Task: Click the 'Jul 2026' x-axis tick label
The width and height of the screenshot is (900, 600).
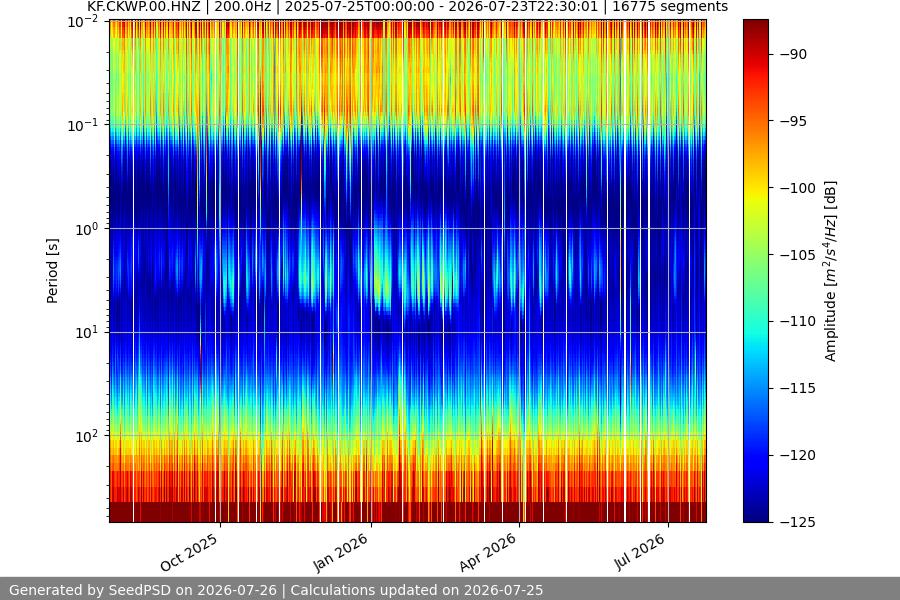Action: click(640, 552)
